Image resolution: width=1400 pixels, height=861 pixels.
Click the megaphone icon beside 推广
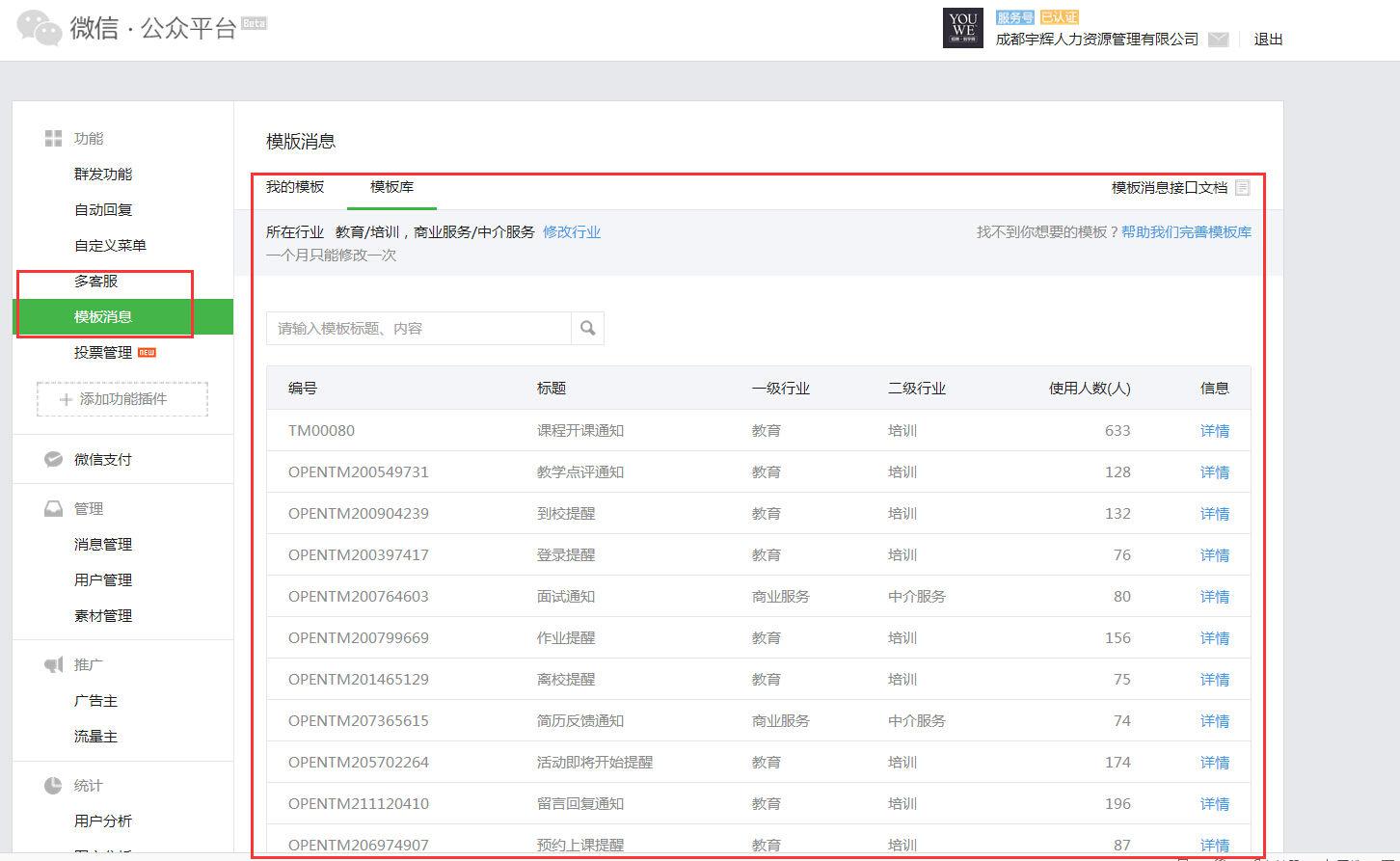(x=54, y=663)
